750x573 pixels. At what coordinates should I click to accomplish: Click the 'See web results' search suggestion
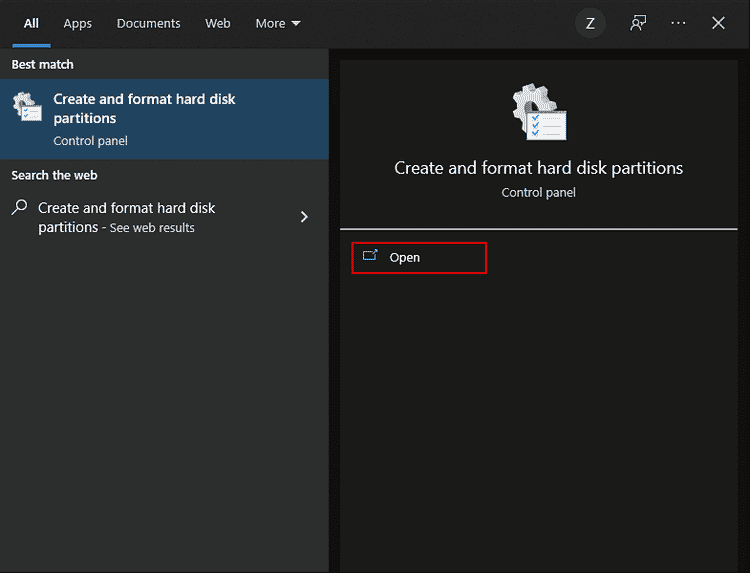pyautogui.click(x=152, y=228)
